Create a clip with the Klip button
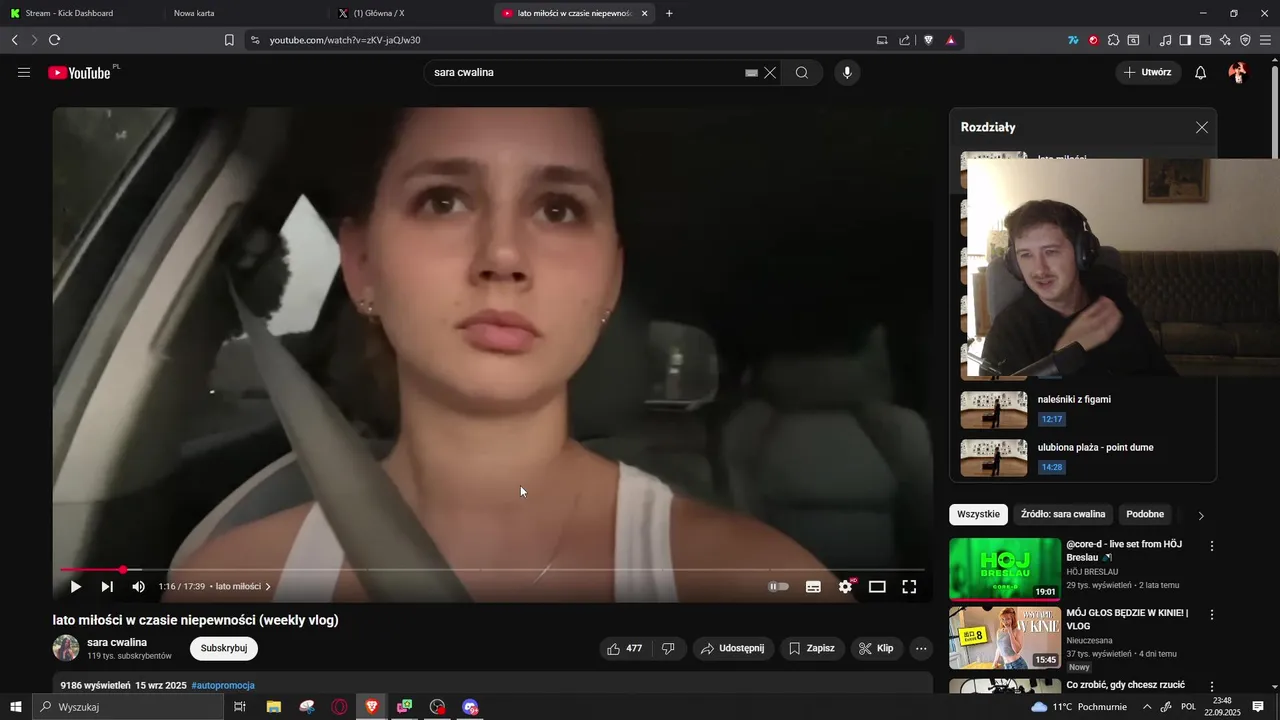Viewport: 1280px width, 720px height. [x=877, y=648]
